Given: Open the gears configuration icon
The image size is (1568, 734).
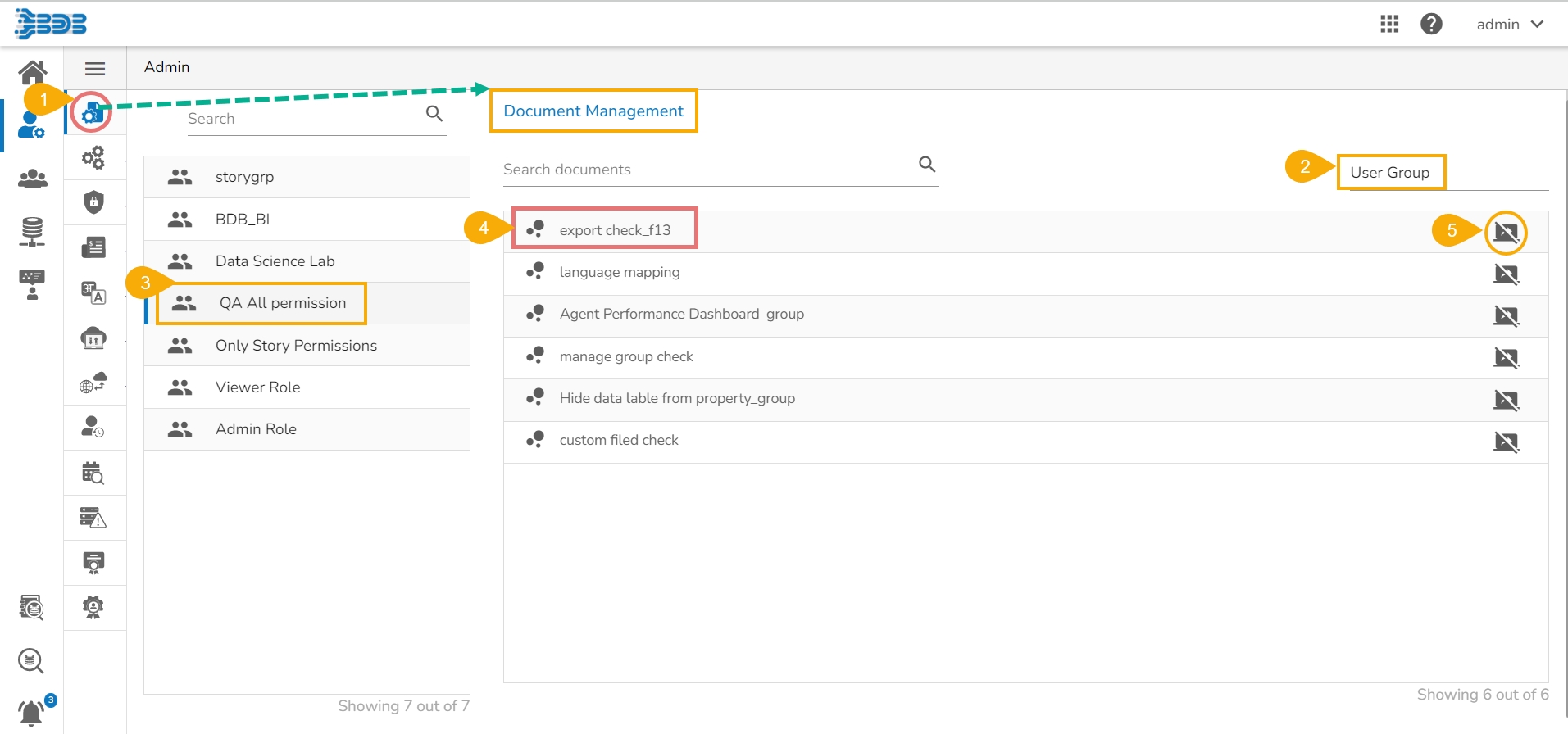Looking at the screenshot, I should (x=93, y=157).
